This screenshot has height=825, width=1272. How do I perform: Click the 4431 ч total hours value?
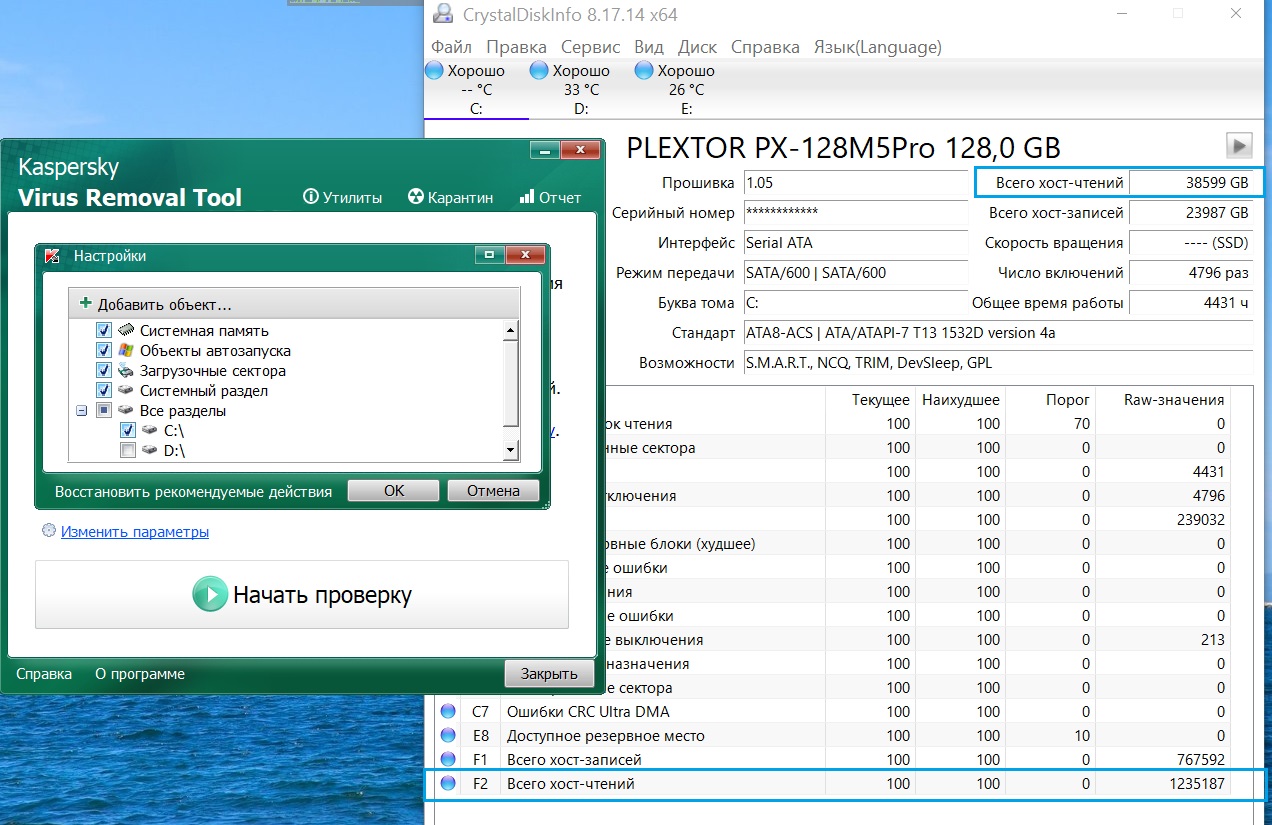coord(1192,303)
